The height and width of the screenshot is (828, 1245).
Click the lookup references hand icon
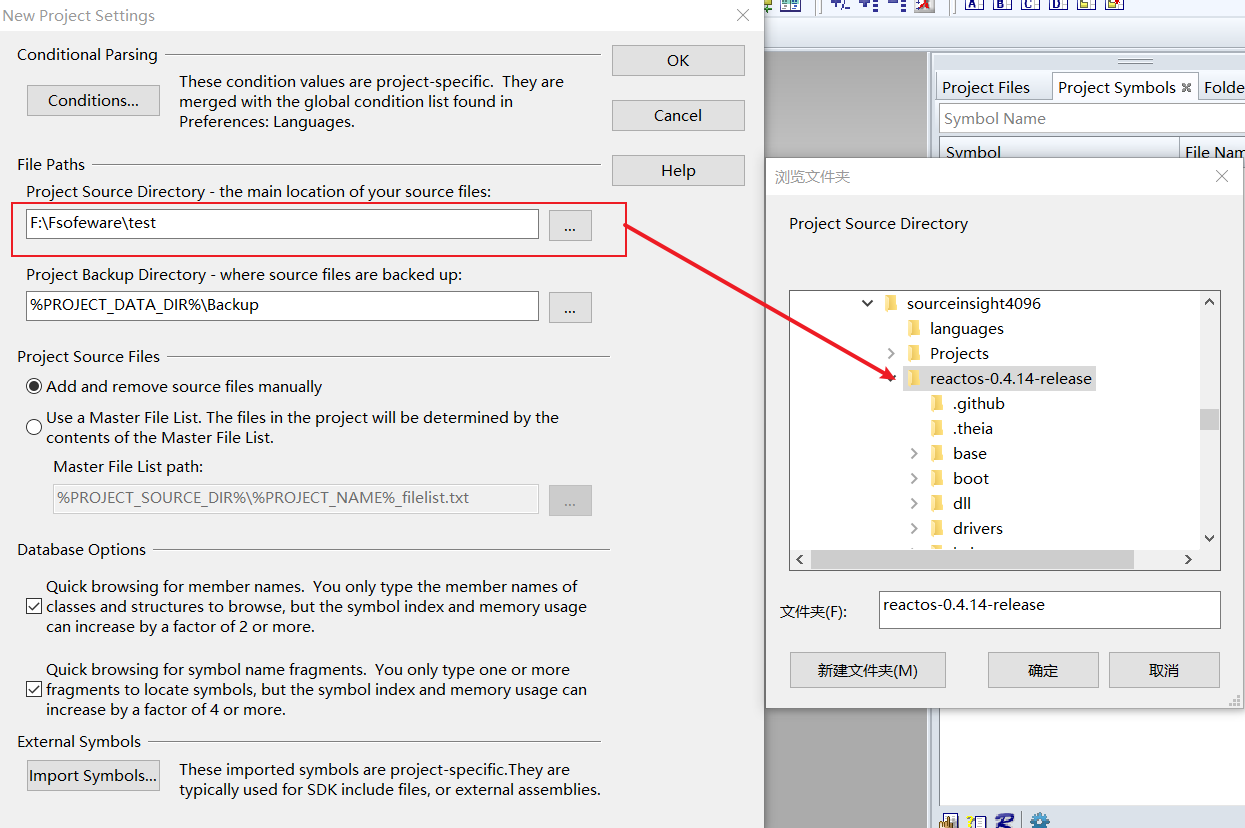[x=949, y=821]
